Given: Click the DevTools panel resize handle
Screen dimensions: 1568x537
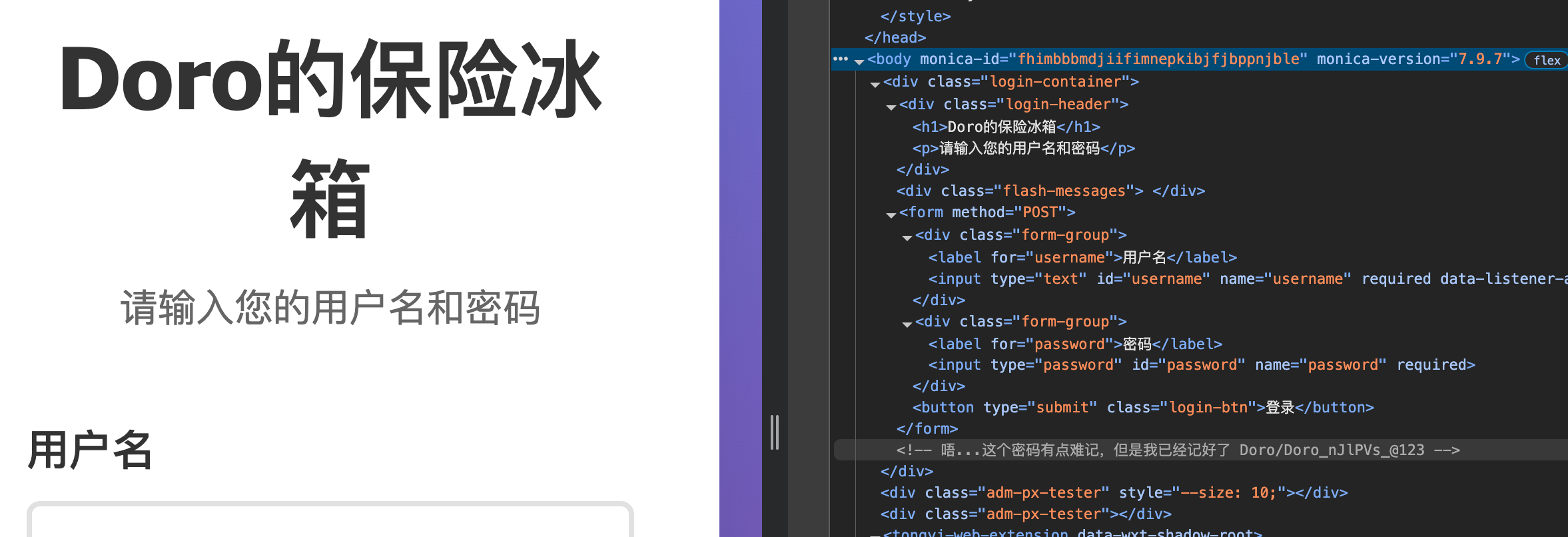Looking at the screenshot, I should [x=774, y=432].
